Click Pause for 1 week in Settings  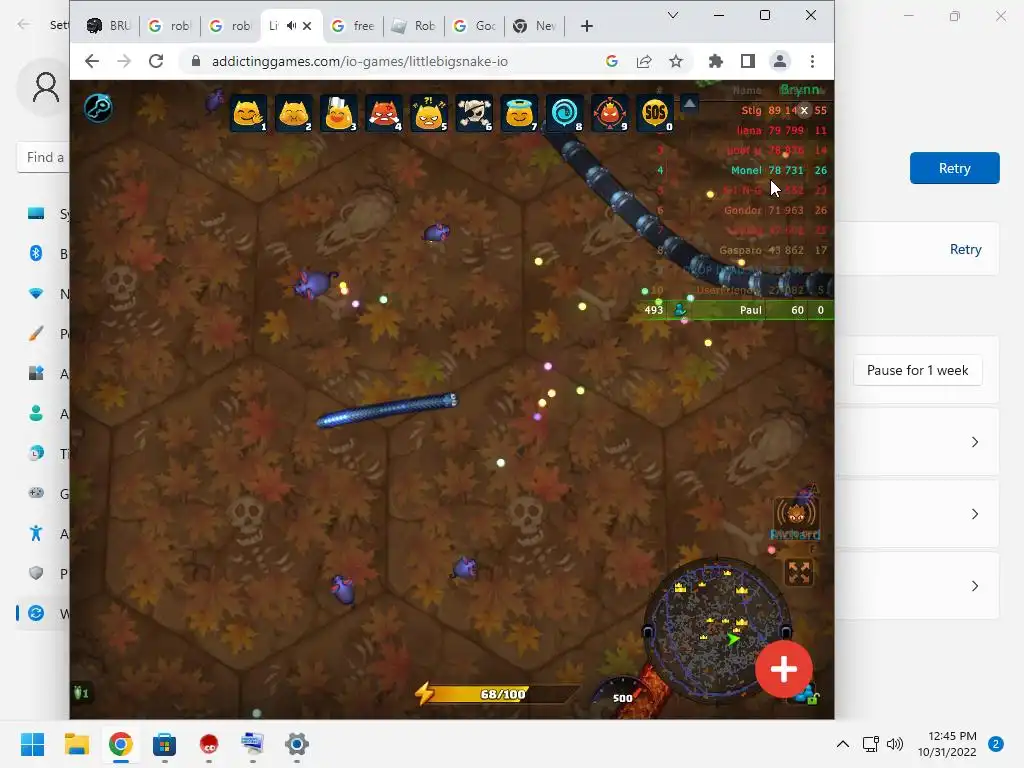click(918, 370)
